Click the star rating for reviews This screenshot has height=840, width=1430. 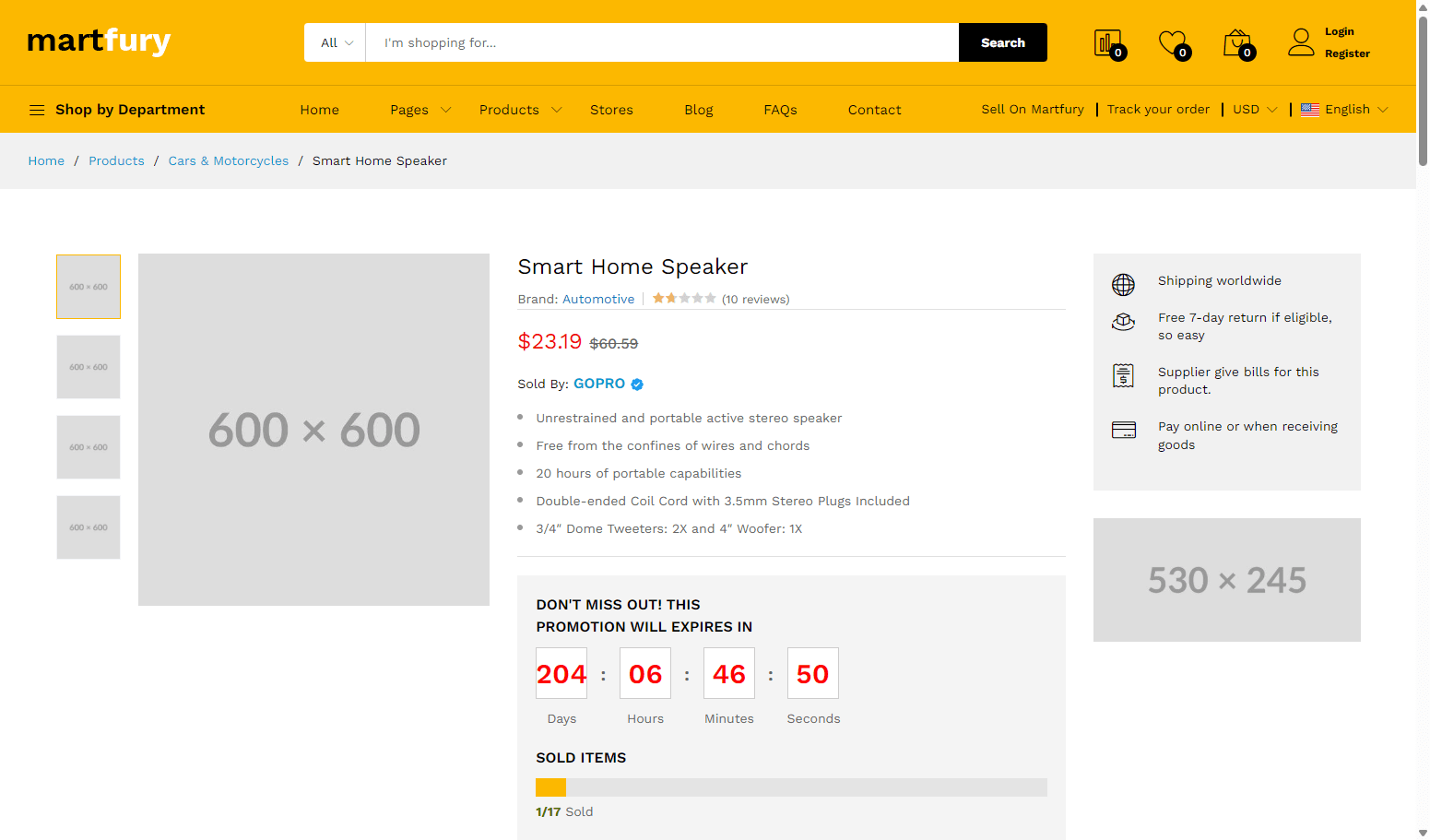pyautogui.click(x=684, y=298)
